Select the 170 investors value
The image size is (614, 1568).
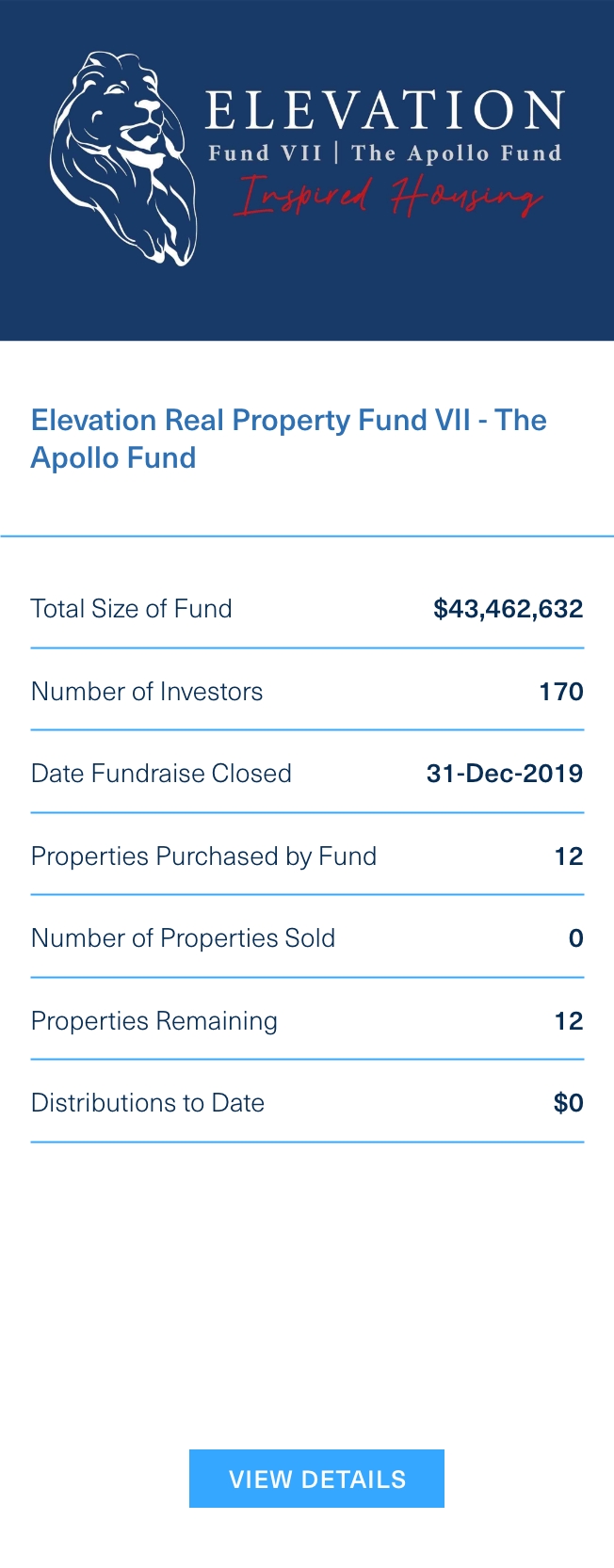coord(561,692)
